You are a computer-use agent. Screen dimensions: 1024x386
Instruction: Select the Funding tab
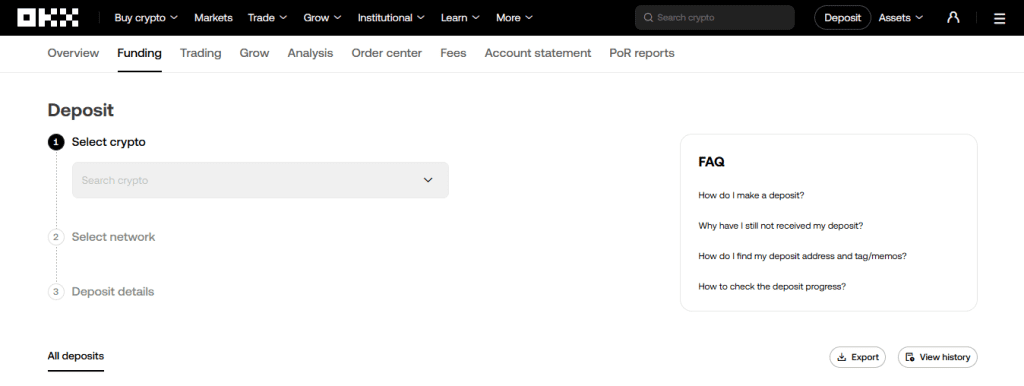pyautogui.click(x=139, y=54)
